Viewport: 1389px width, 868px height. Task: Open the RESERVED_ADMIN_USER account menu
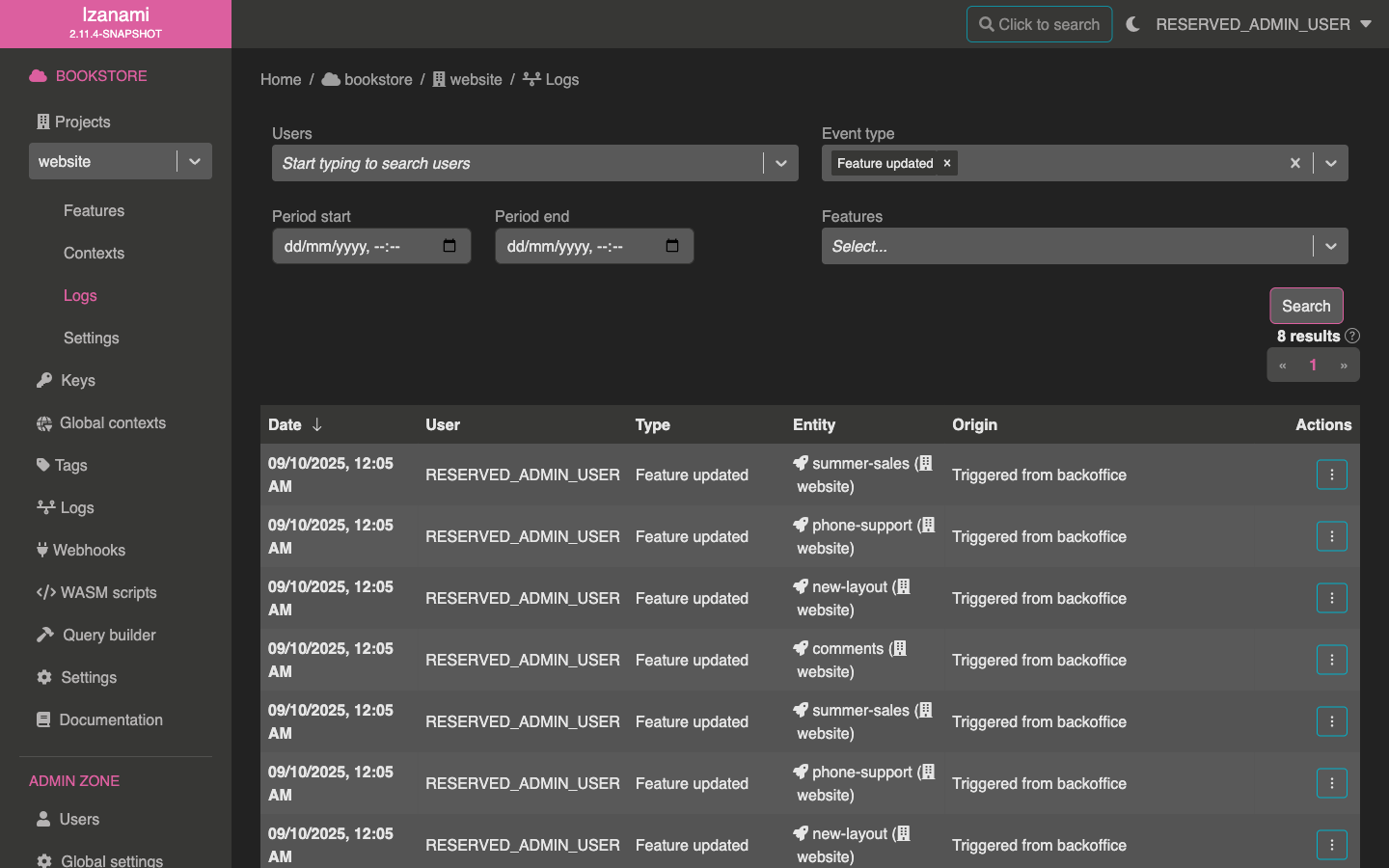(x=1263, y=24)
